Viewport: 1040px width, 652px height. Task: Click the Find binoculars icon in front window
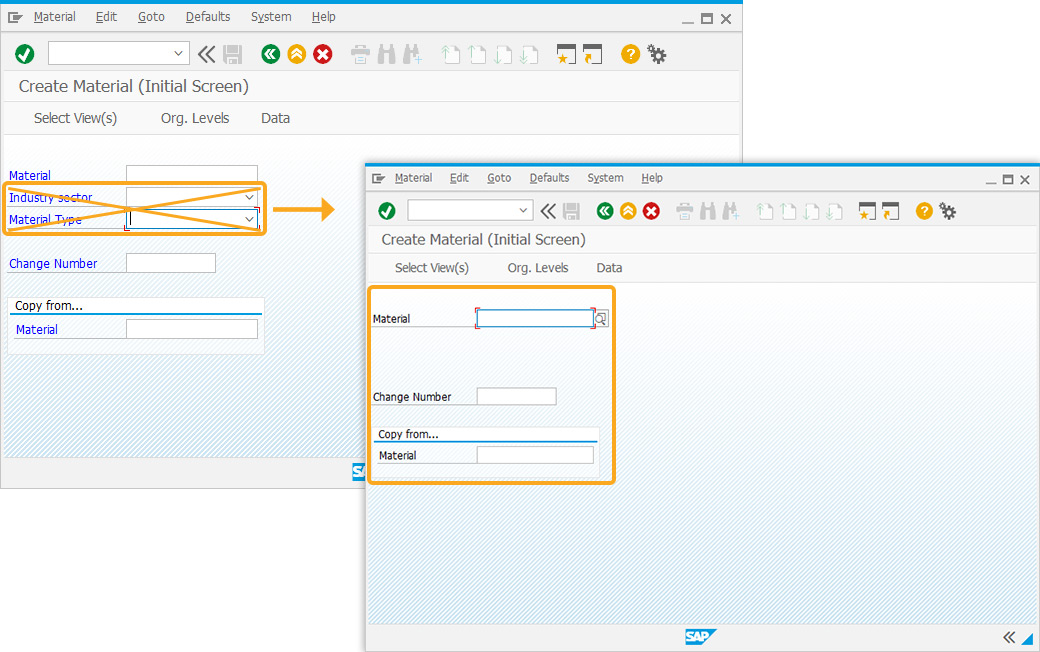[708, 212]
